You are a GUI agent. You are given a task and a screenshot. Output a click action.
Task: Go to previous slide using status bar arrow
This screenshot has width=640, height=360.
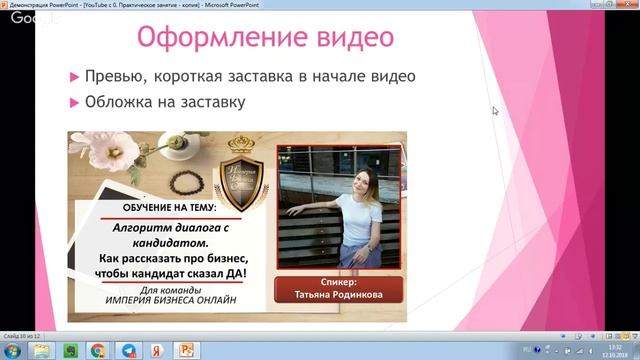tap(563, 336)
